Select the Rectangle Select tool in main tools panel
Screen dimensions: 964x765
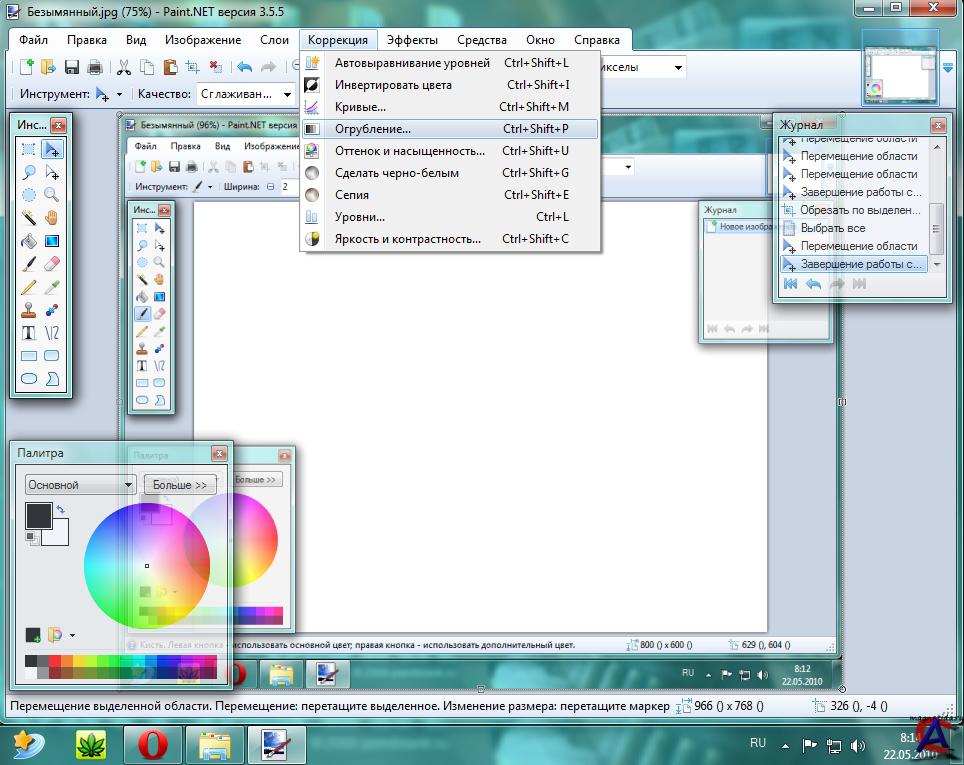29,149
